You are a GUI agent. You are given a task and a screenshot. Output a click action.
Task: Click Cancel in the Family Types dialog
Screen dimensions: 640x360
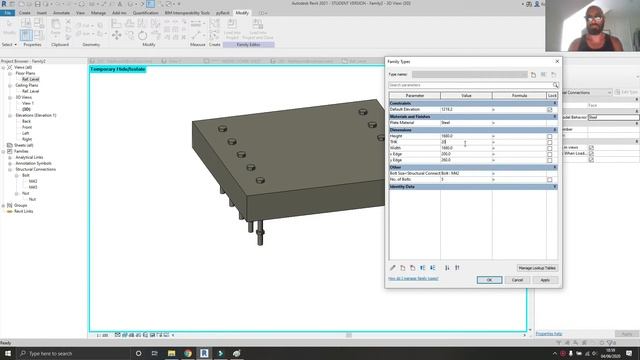click(x=517, y=280)
